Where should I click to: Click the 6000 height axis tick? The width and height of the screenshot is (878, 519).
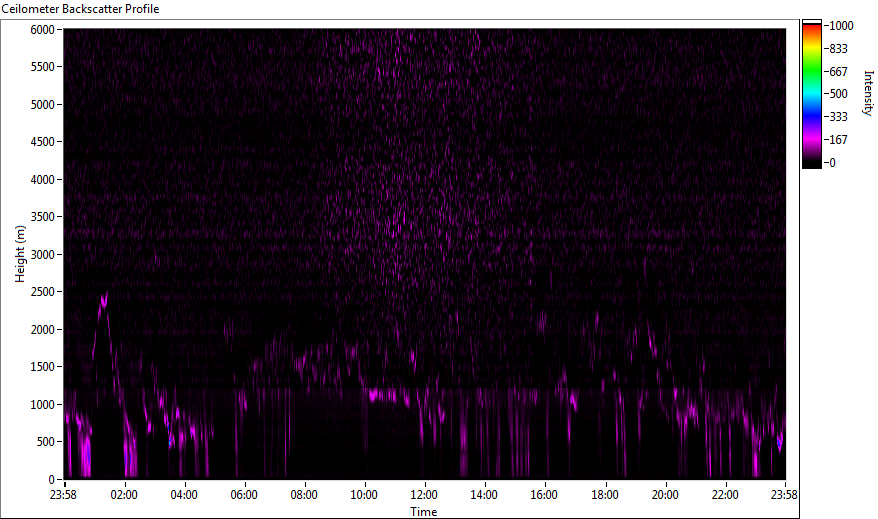pos(43,30)
